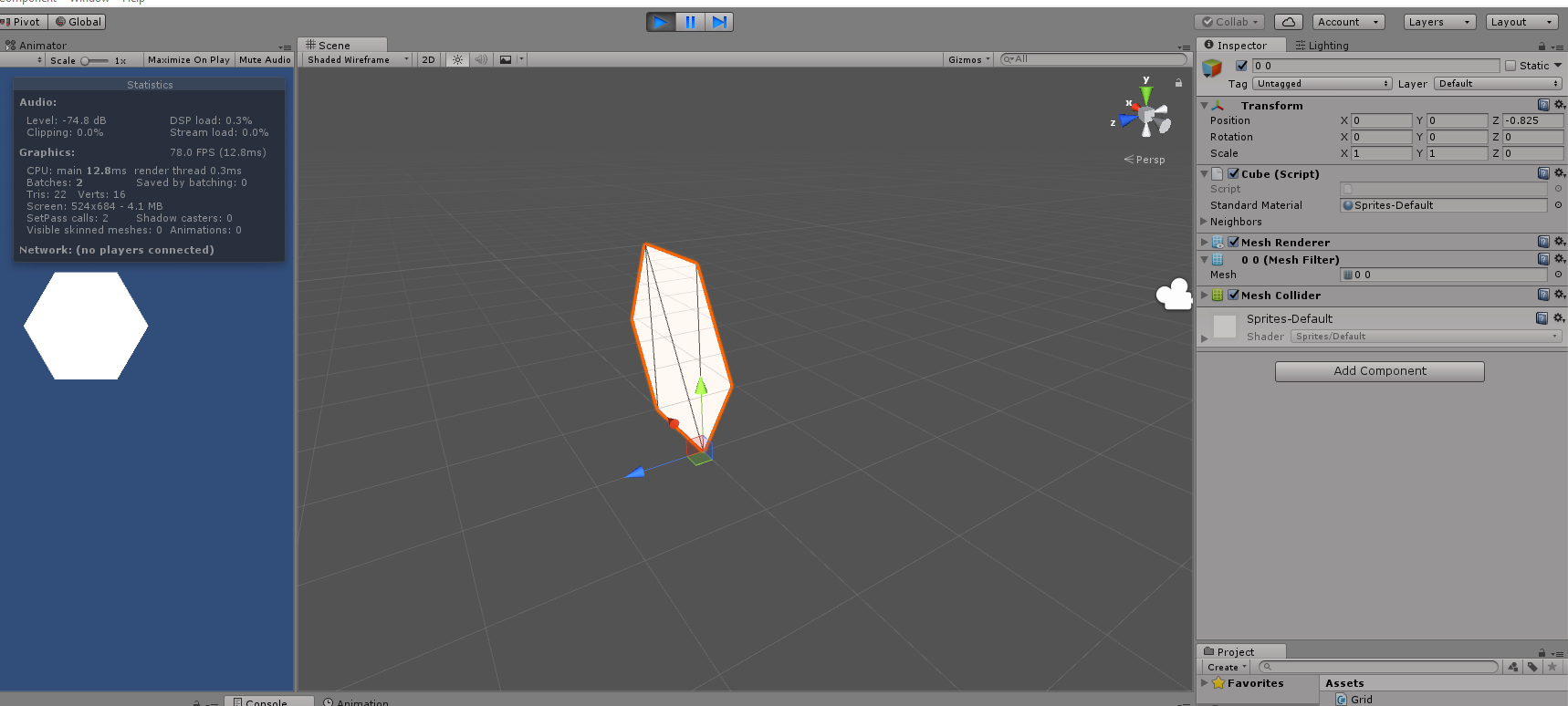The height and width of the screenshot is (706, 1568).
Task: Expand the Mesh Renderer component
Action: [1204, 243]
